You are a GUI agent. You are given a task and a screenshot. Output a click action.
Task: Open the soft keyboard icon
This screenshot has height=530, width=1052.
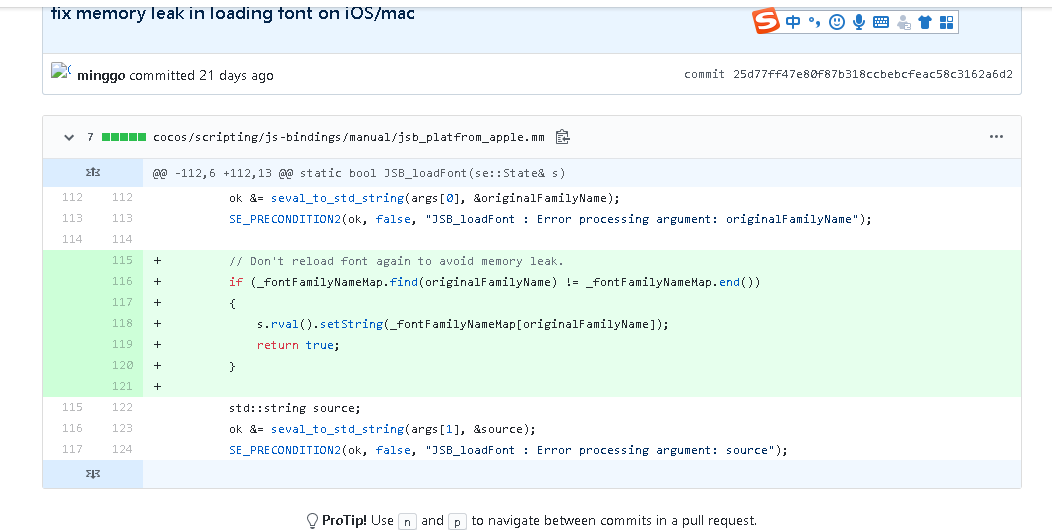pos(881,21)
